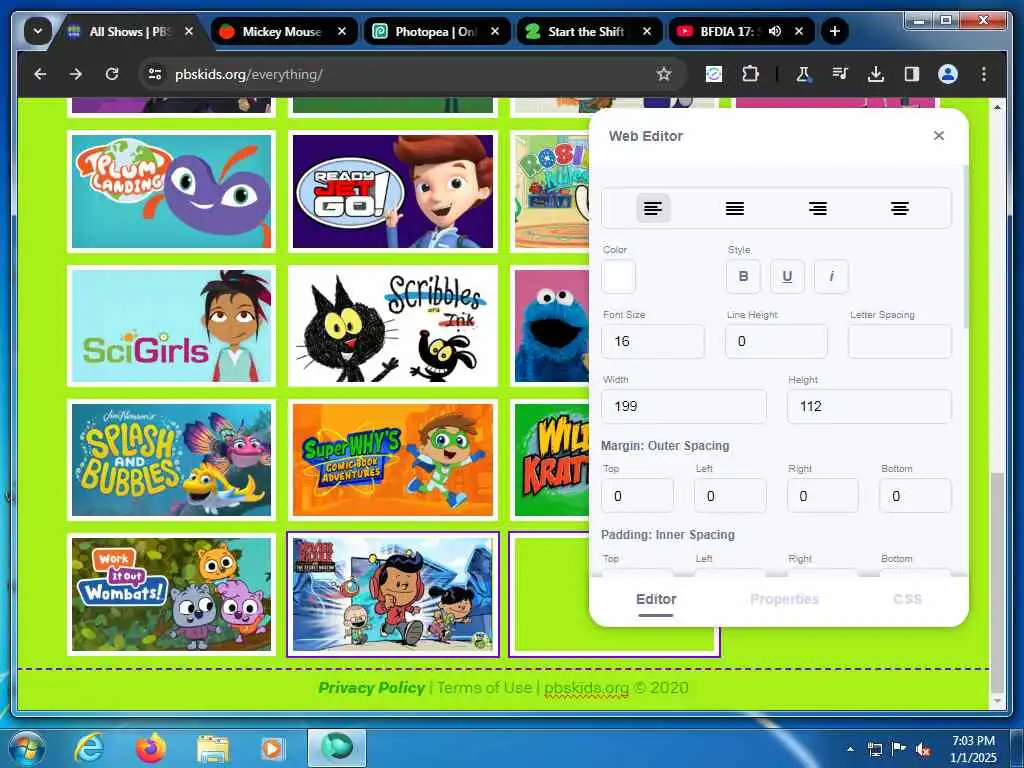Switch to the Properties tab
1024x768 pixels.
784,600
